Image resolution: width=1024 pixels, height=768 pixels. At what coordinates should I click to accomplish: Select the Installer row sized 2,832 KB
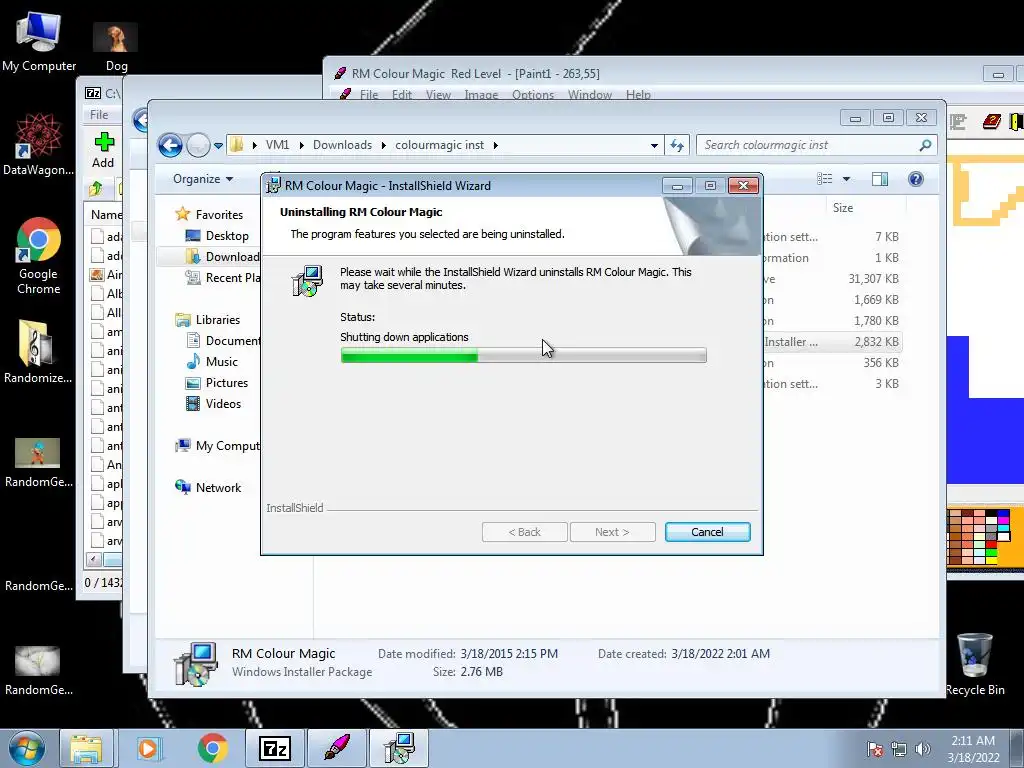tap(831, 342)
